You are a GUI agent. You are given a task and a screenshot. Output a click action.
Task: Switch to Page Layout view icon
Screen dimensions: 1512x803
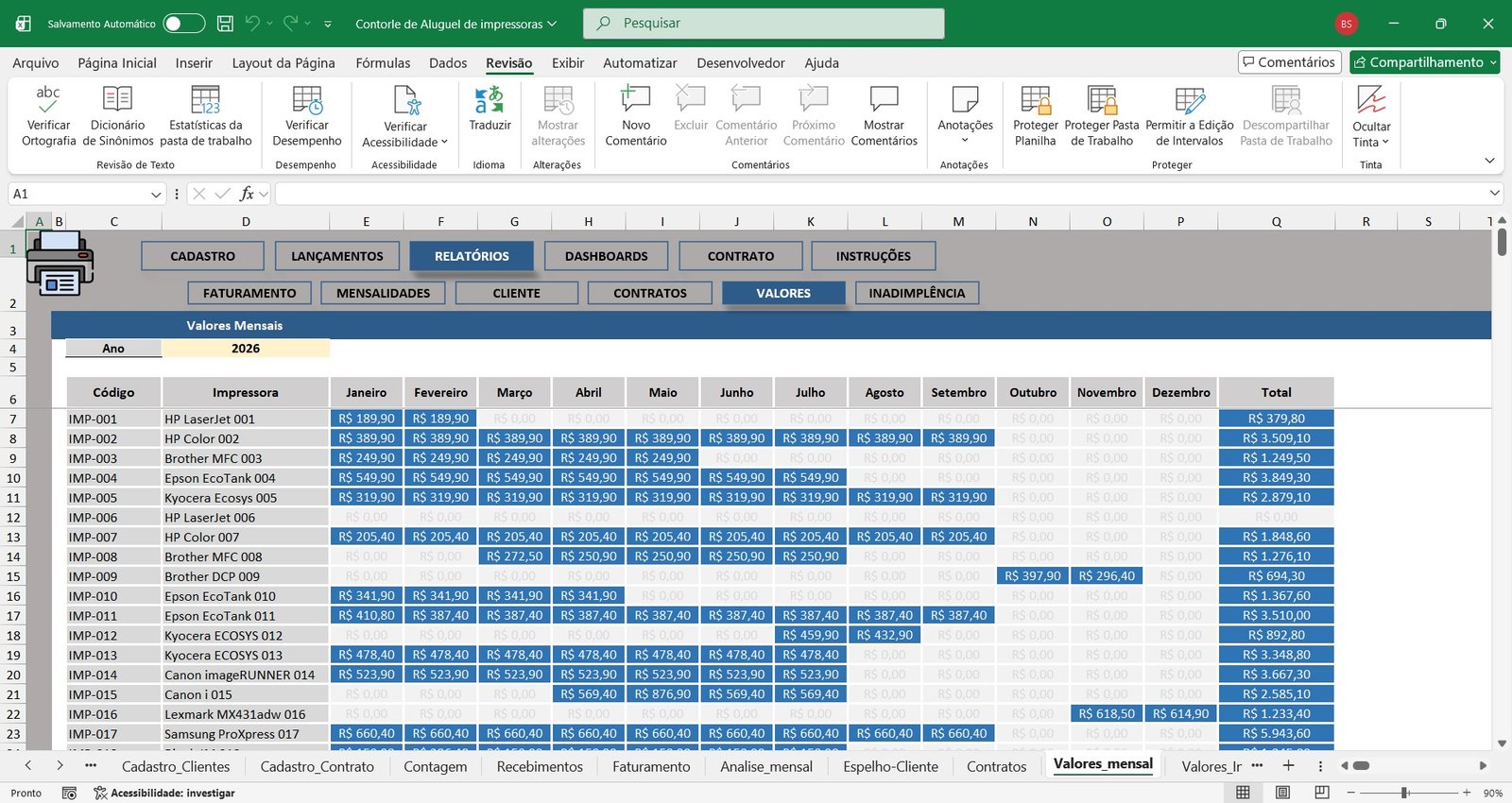point(1282,793)
